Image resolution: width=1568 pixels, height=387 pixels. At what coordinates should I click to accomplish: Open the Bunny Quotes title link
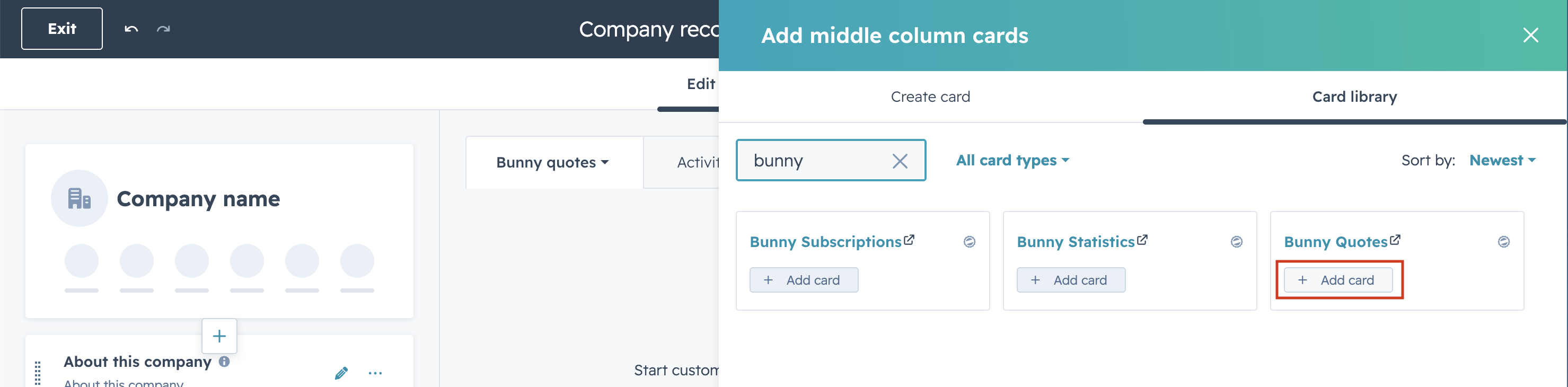[1335, 242]
